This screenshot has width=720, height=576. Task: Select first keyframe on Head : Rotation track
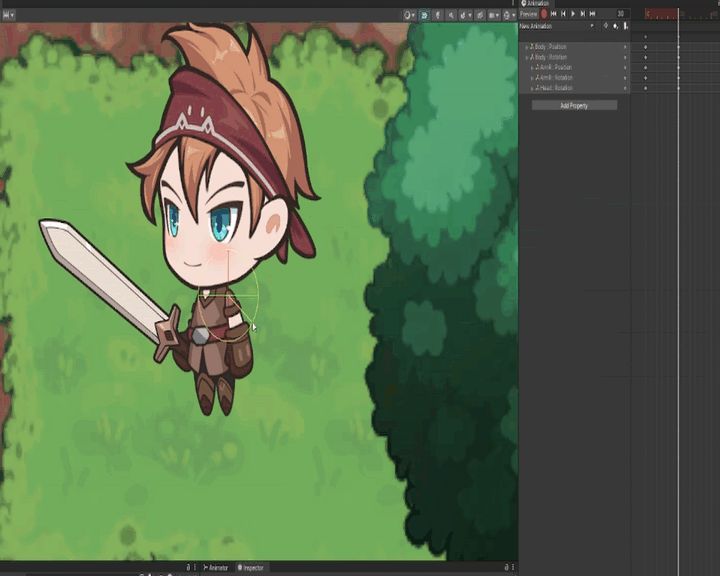646,88
